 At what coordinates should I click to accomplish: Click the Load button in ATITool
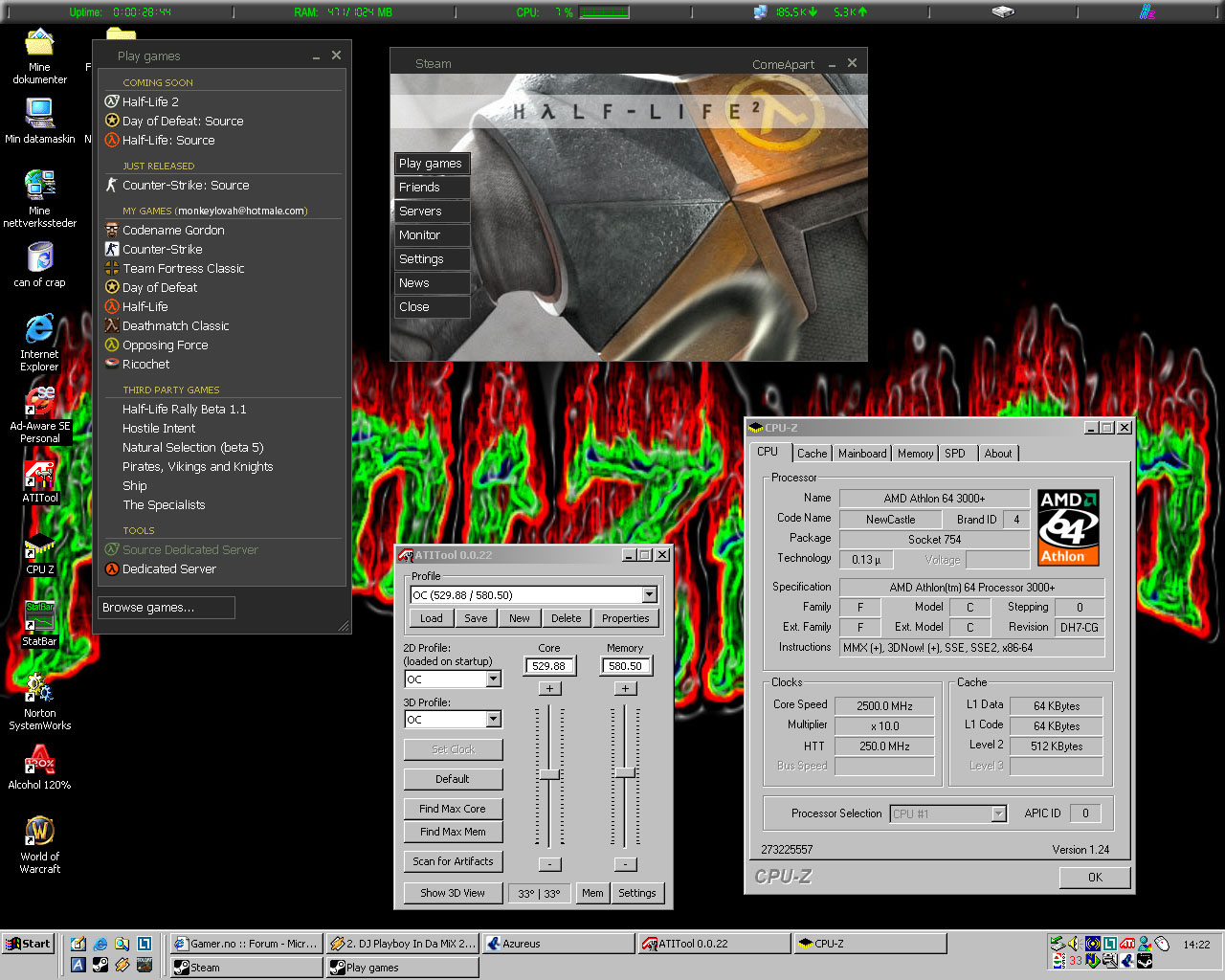(x=432, y=618)
